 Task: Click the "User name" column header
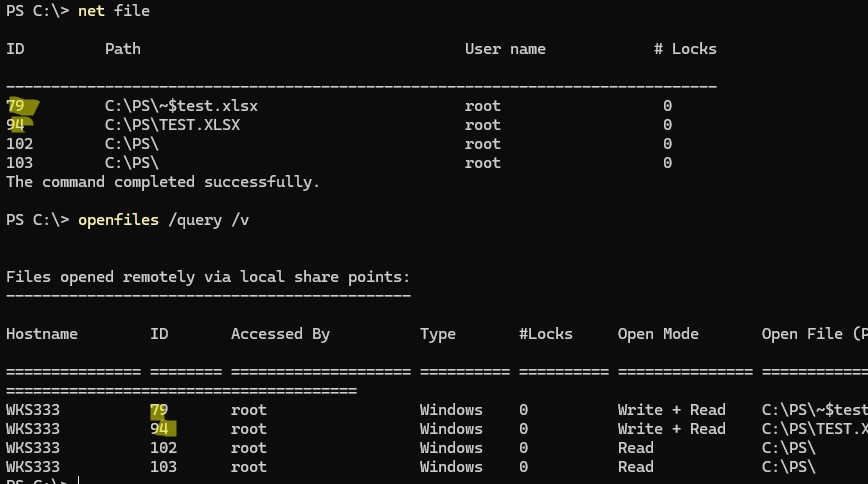tap(505, 49)
